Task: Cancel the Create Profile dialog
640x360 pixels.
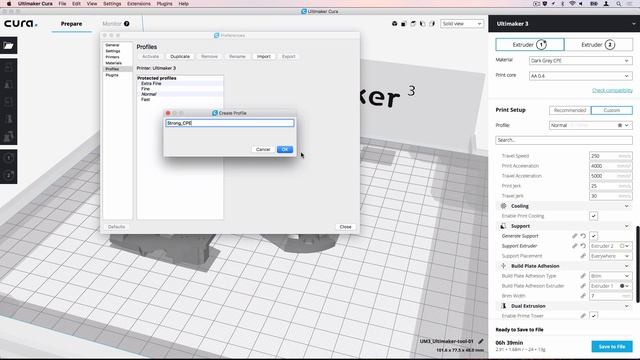Action: (x=263, y=149)
